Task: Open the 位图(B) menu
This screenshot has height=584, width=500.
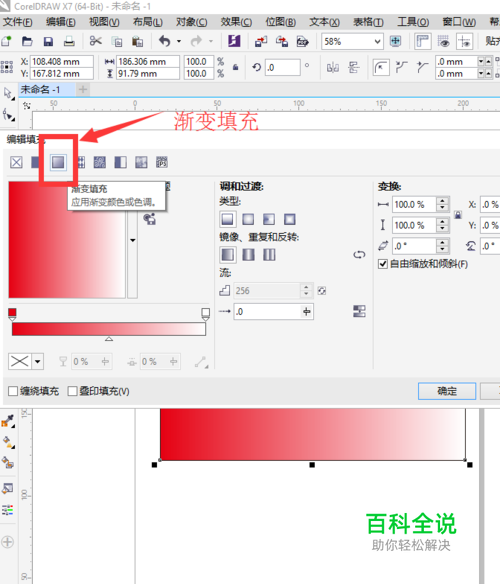Action: click(x=281, y=22)
